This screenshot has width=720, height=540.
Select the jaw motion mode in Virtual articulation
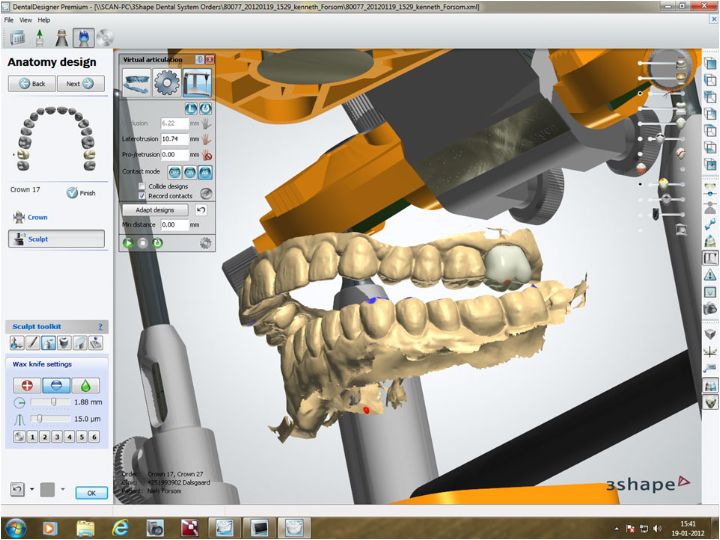[137, 82]
